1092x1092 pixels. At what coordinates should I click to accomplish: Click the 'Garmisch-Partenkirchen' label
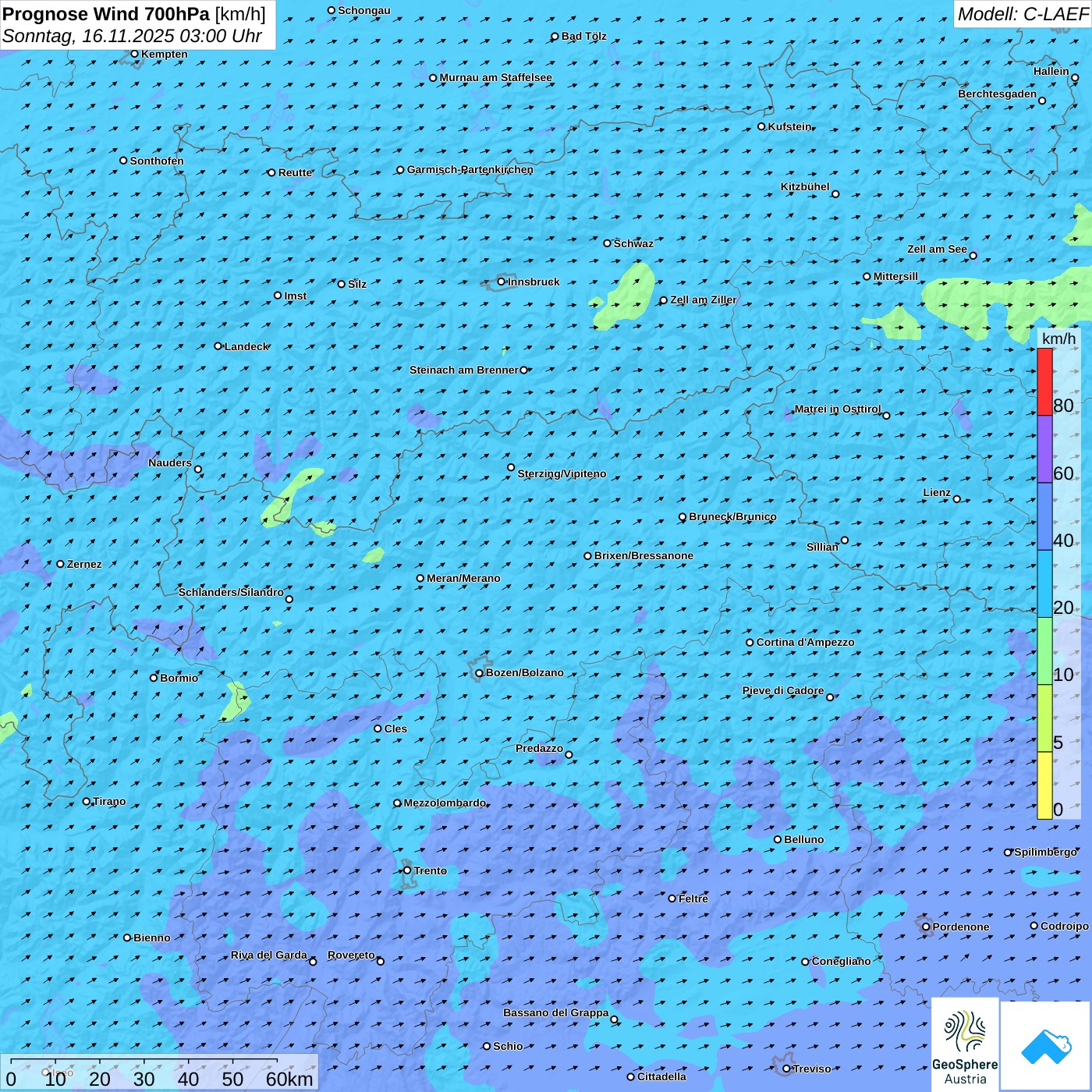coord(470,169)
